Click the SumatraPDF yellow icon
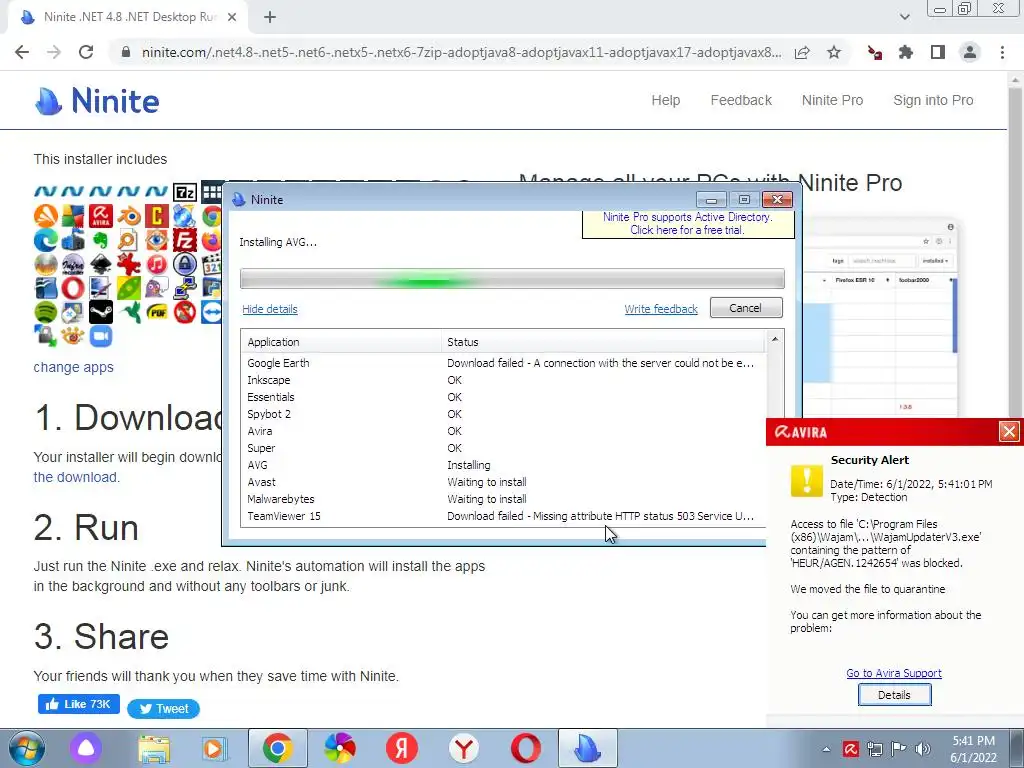This screenshot has height=768, width=1024. (157, 312)
